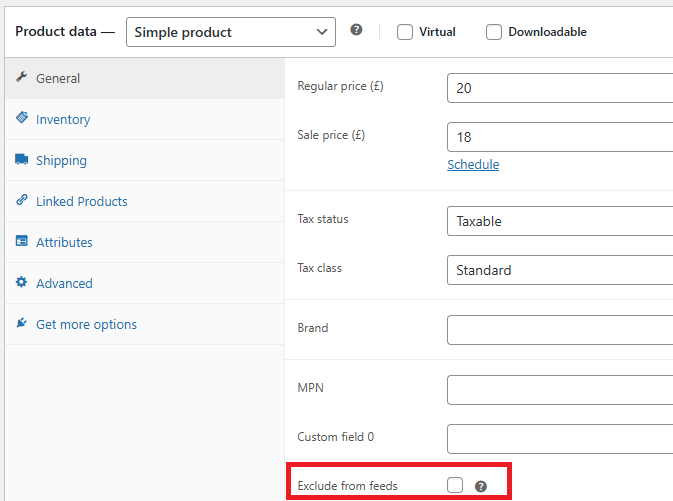The height and width of the screenshot is (501, 673).
Task: Click the General wrench icon
Action: click(21, 77)
